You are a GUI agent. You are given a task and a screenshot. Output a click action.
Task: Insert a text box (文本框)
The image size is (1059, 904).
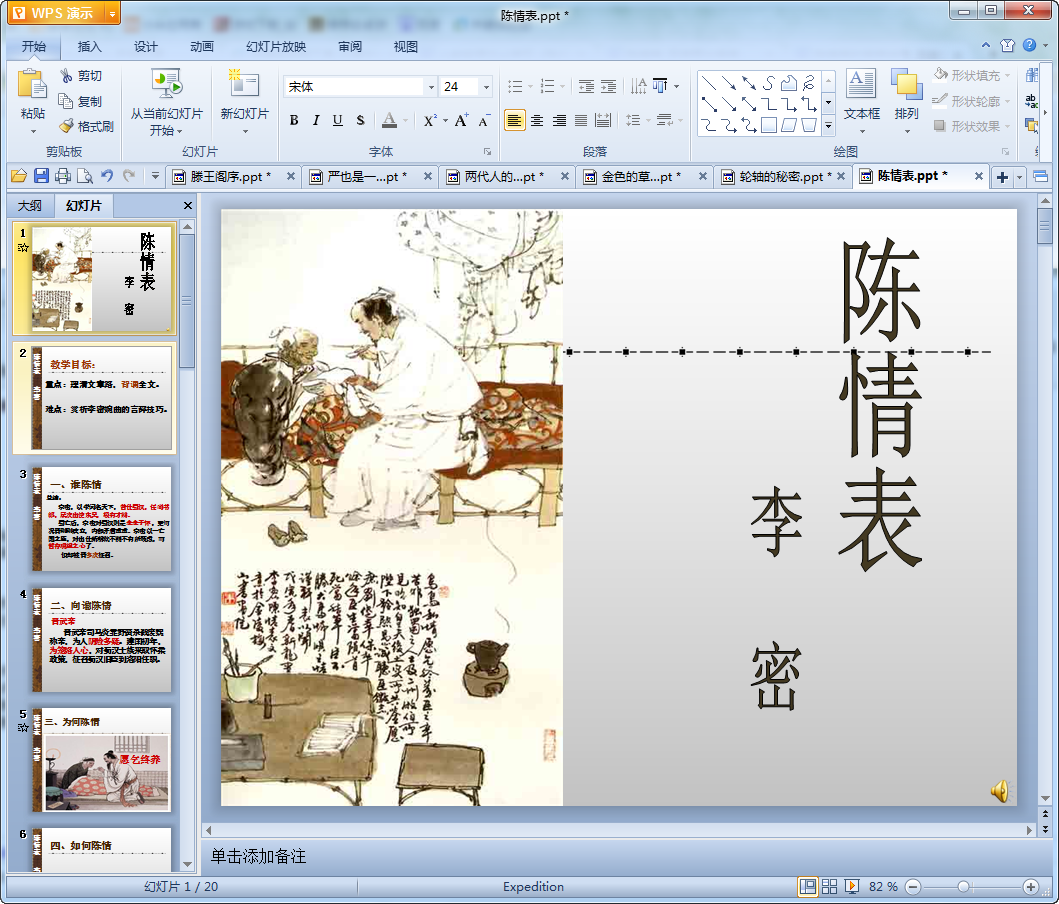861,96
